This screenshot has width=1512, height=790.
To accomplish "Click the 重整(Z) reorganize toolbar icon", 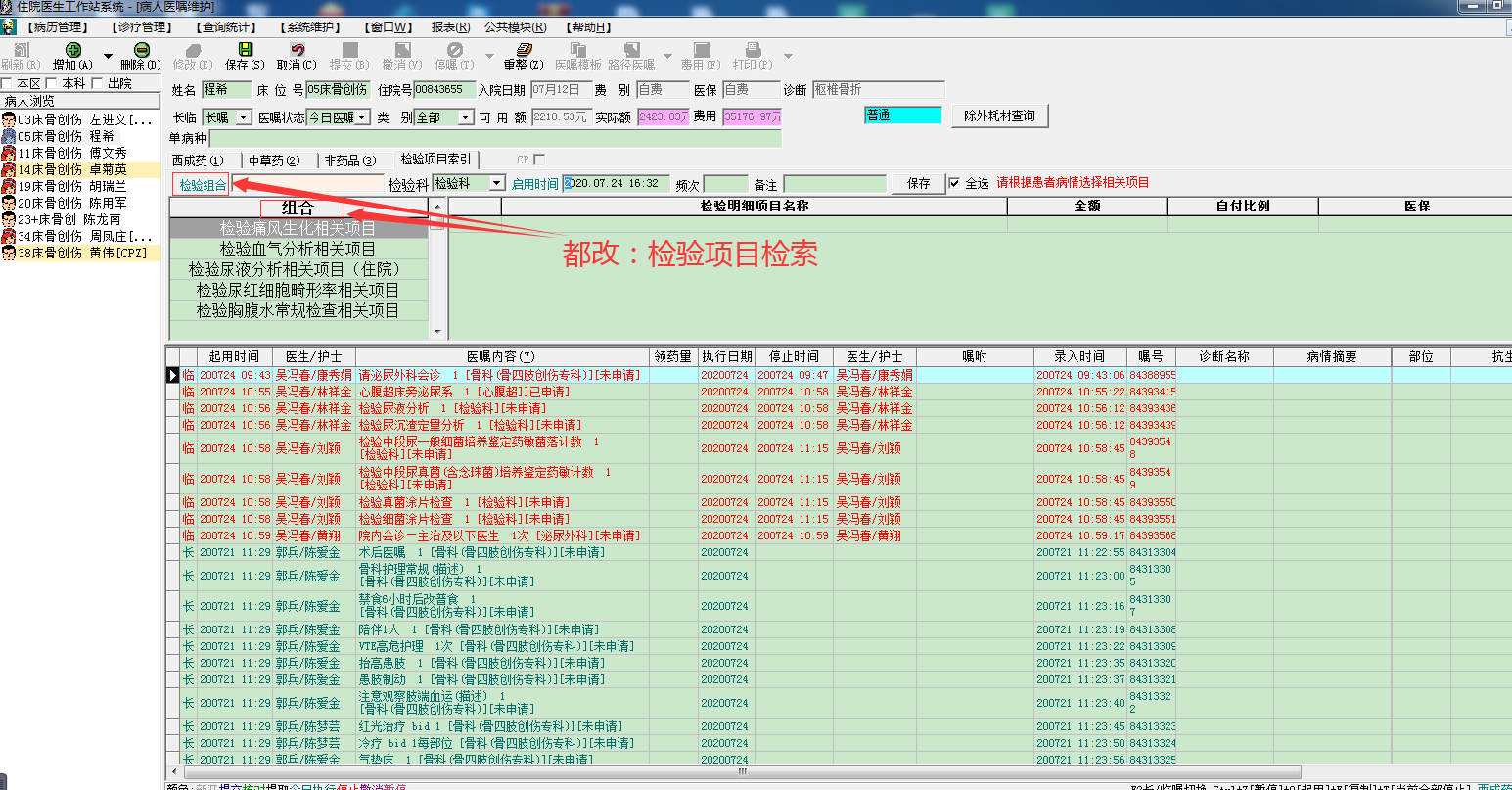I will tap(524, 50).
